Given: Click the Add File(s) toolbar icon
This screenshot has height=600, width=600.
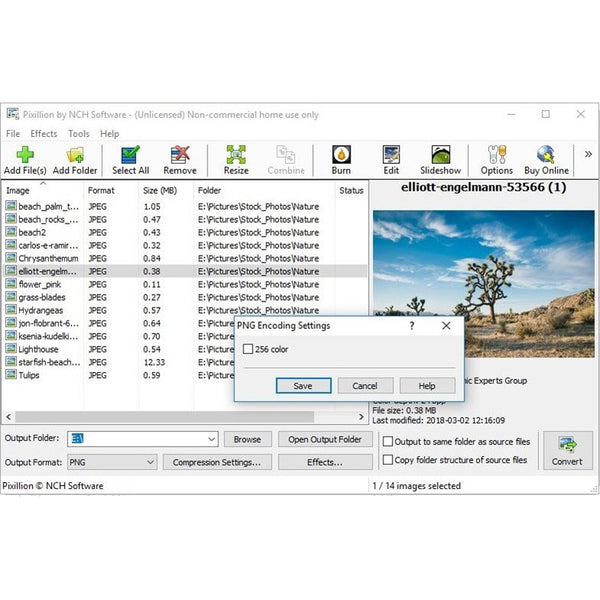Looking at the screenshot, I should click(x=25, y=160).
